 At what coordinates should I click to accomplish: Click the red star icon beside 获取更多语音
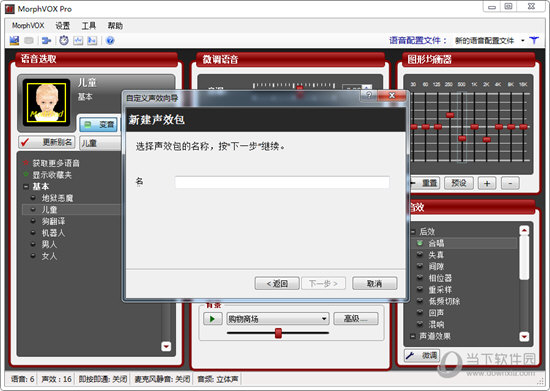[x=26, y=163]
